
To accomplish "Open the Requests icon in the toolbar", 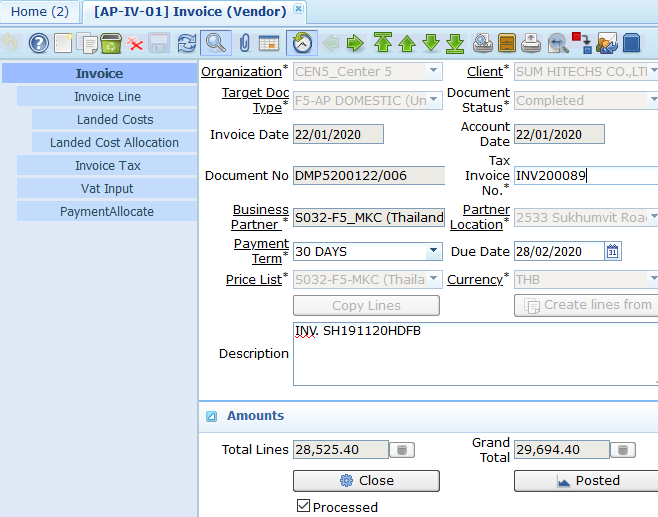I will click(x=607, y=43).
